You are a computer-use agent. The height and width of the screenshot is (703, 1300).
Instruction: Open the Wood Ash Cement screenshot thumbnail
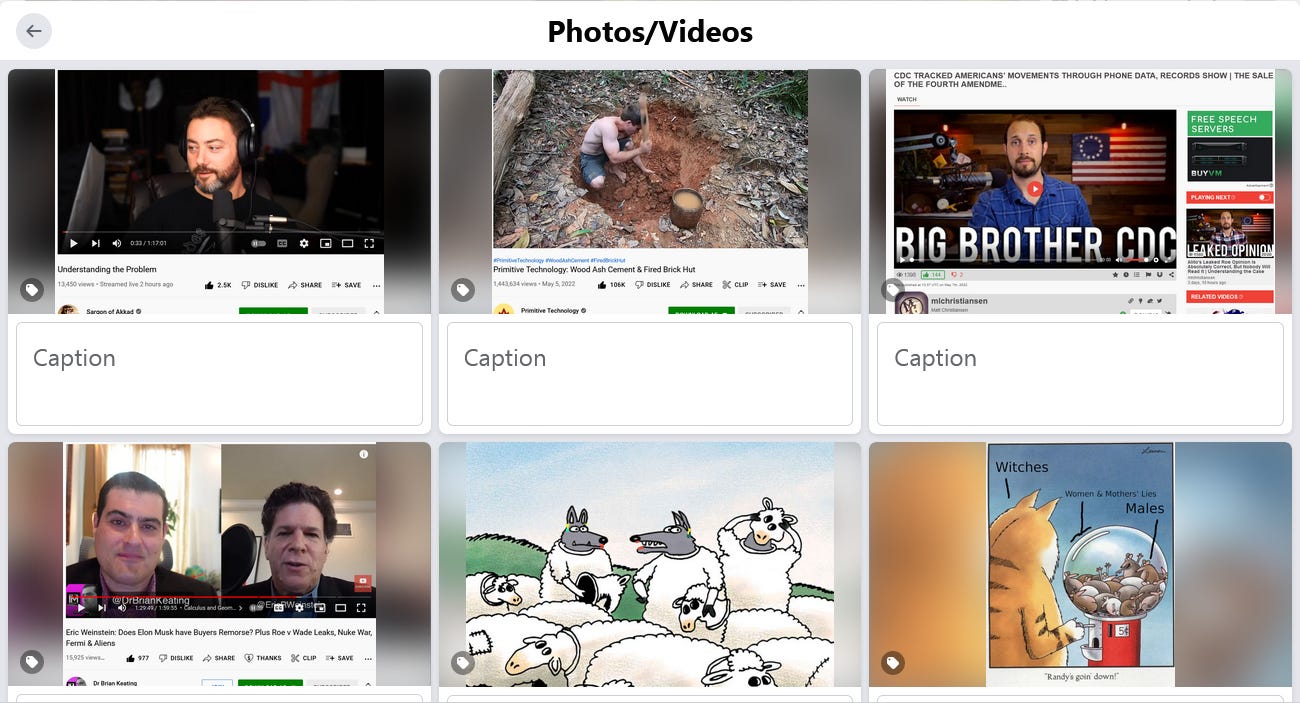tap(650, 191)
